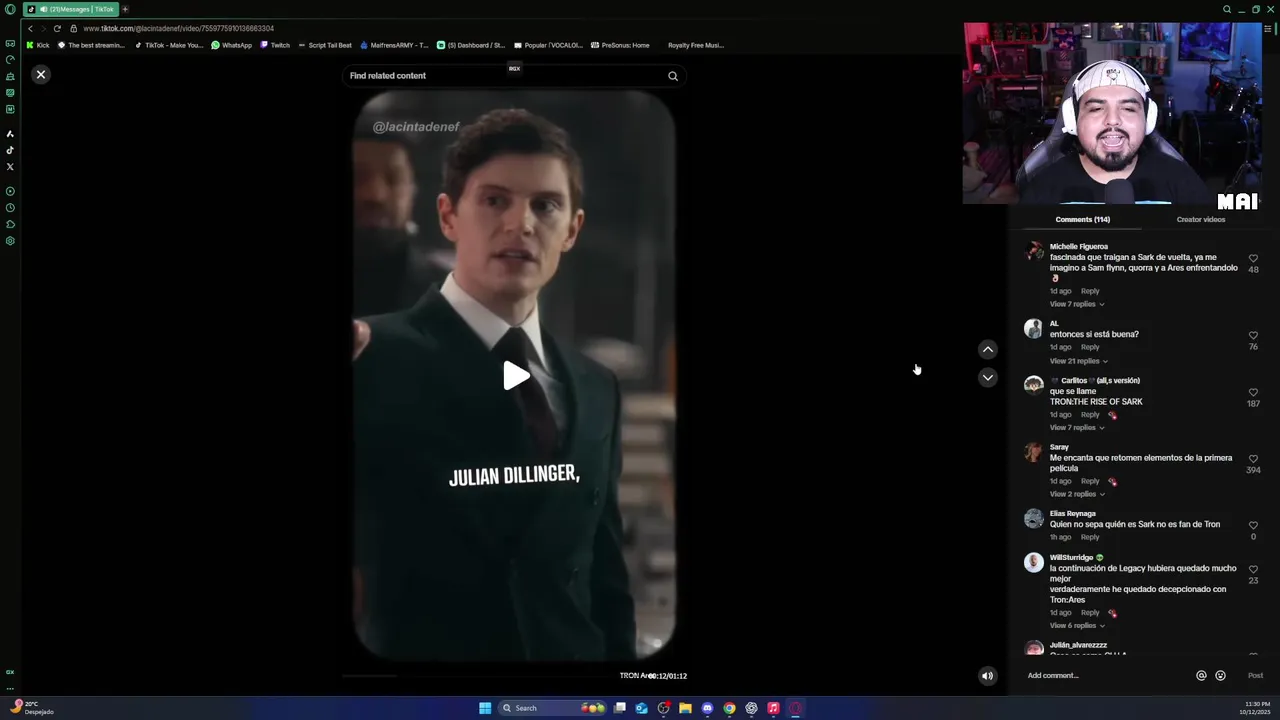Select the (21)Messages | TikTok browser tab
This screenshot has height=720, width=1280.
69,9
